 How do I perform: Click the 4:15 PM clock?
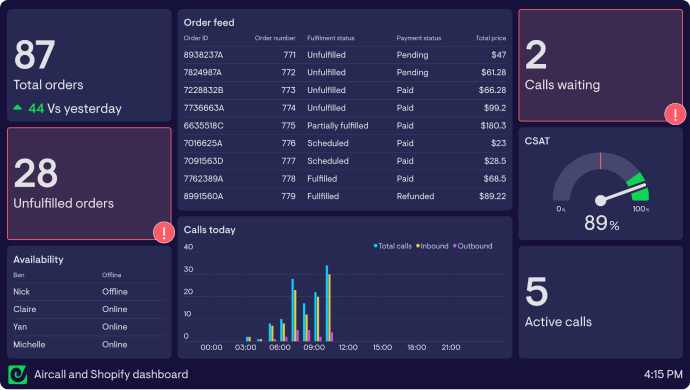pyautogui.click(x=663, y=375)
